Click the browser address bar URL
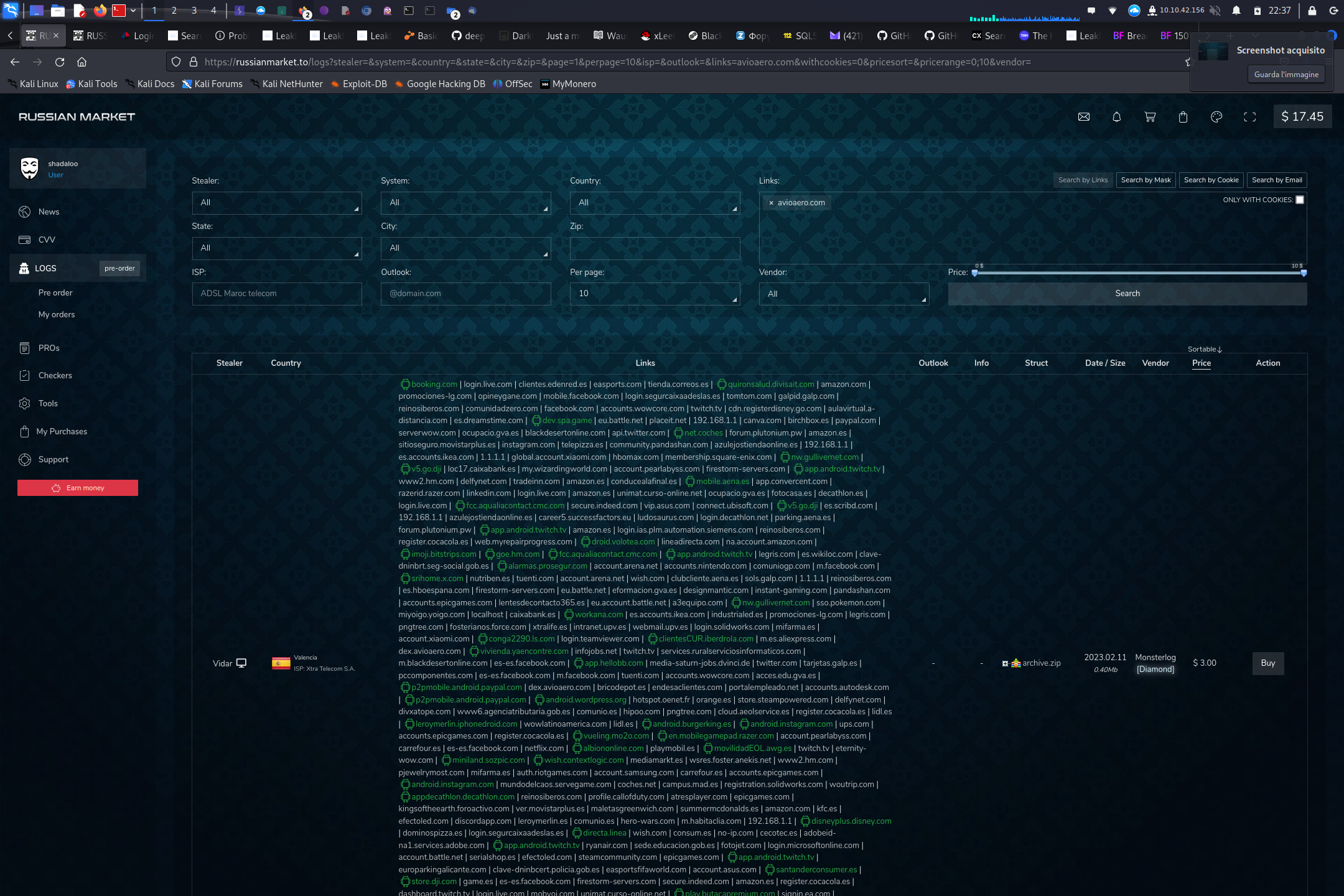This screenshot has width=1344, height=896. [617, 62]
